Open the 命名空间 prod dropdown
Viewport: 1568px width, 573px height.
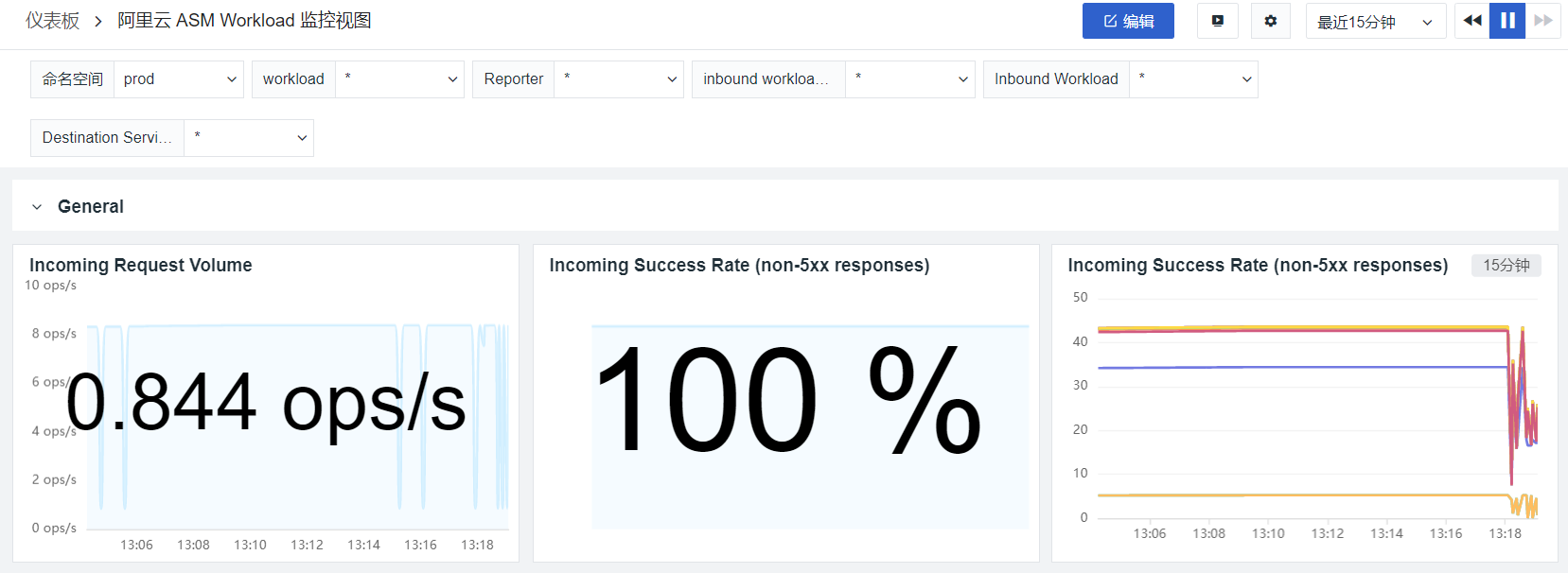click(x=179, y=79)
